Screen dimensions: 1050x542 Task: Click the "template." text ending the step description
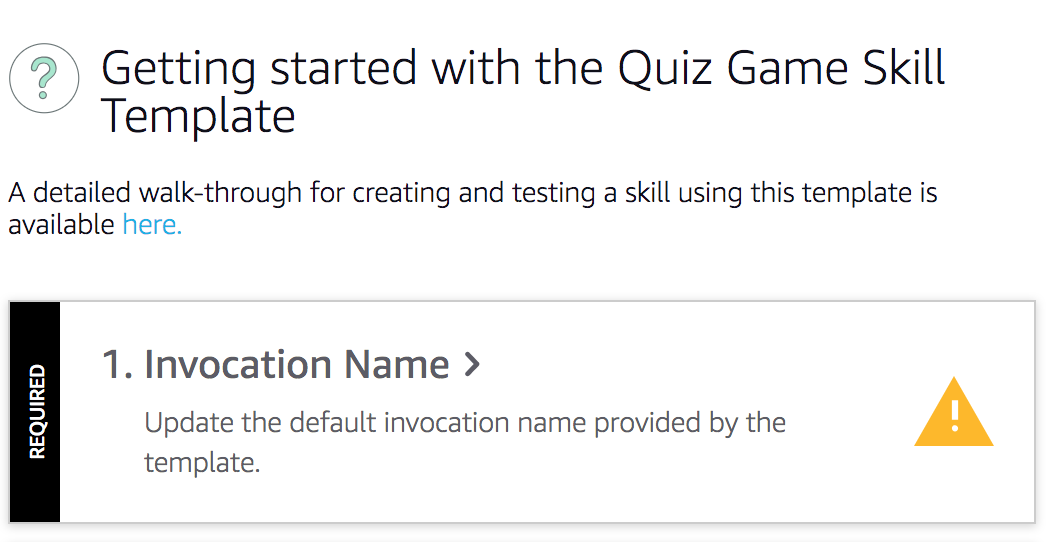tap(202, 463)
